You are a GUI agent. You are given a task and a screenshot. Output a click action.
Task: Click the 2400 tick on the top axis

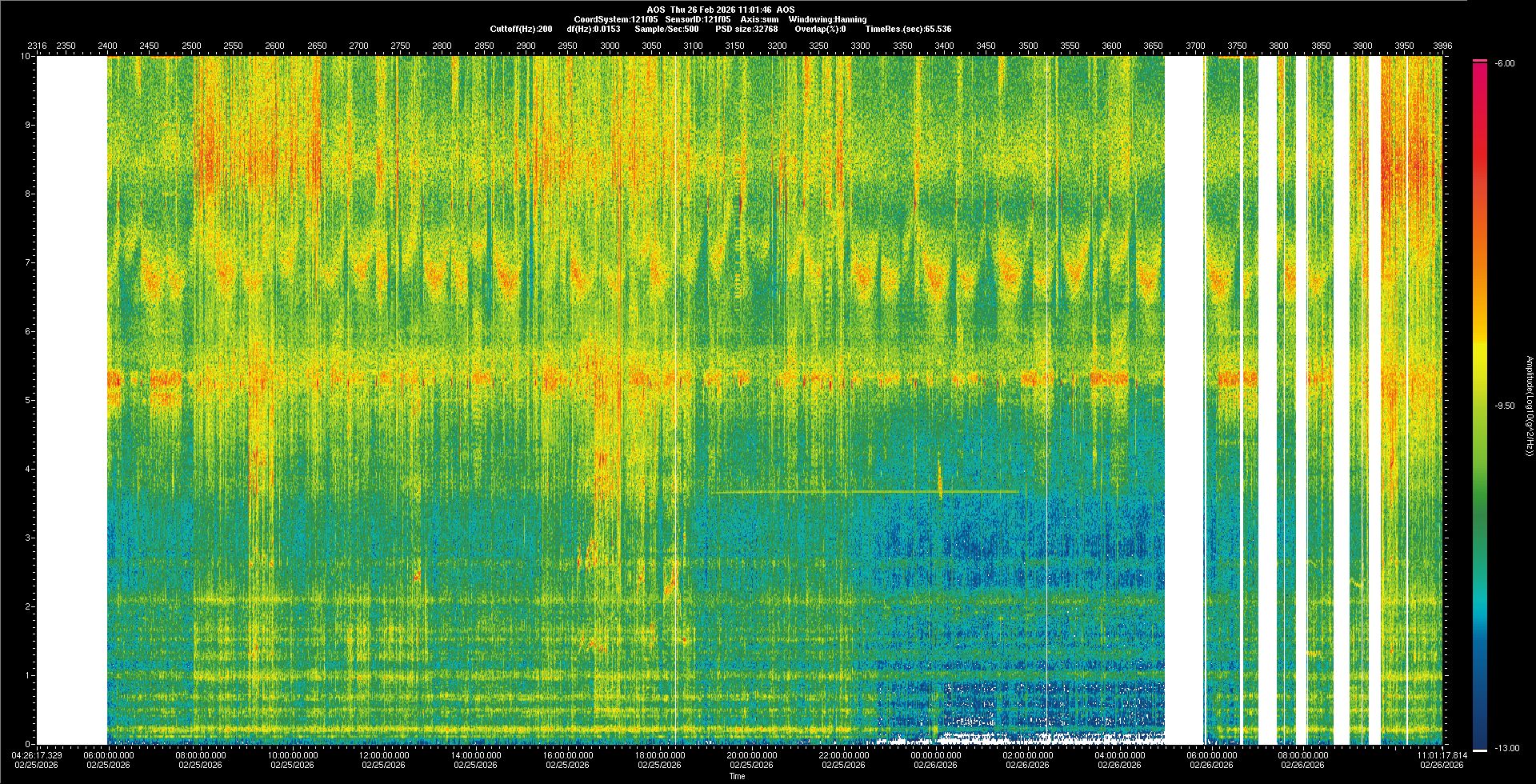(107, 46)
